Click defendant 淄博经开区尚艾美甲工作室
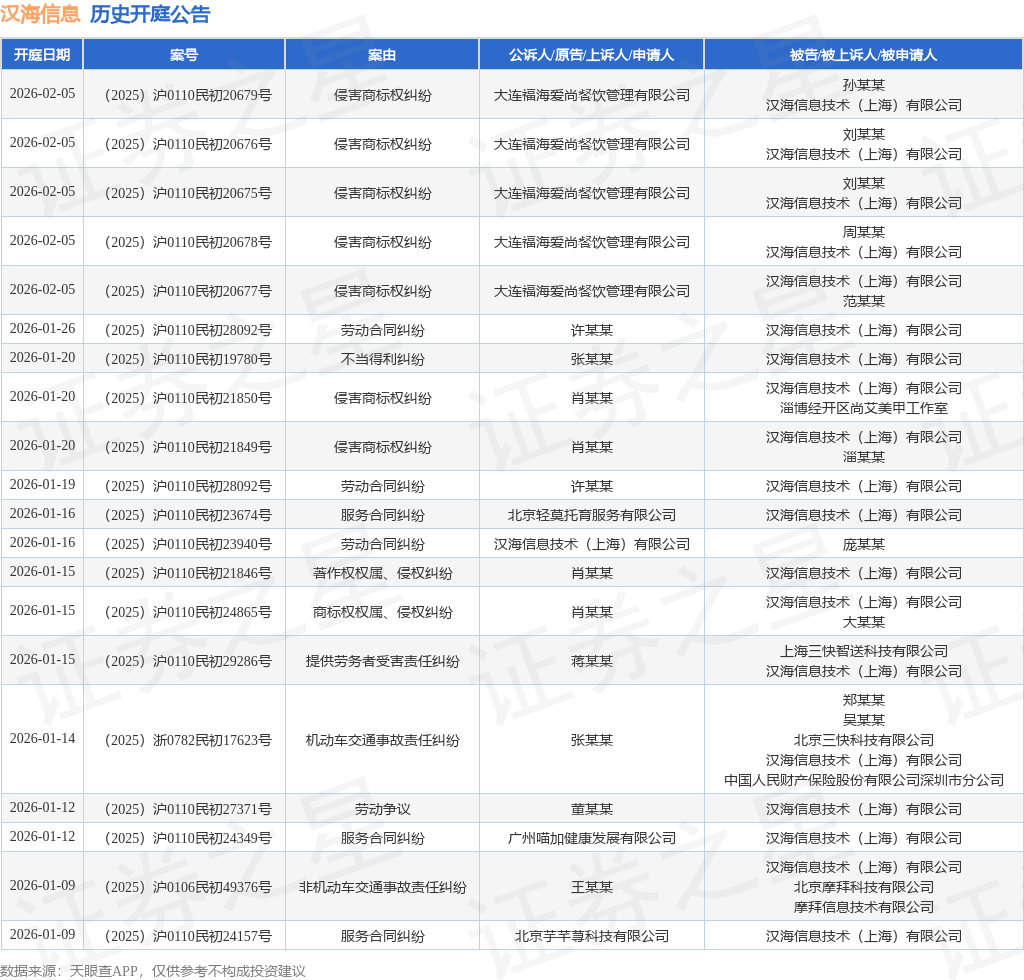 click(863, 408)
